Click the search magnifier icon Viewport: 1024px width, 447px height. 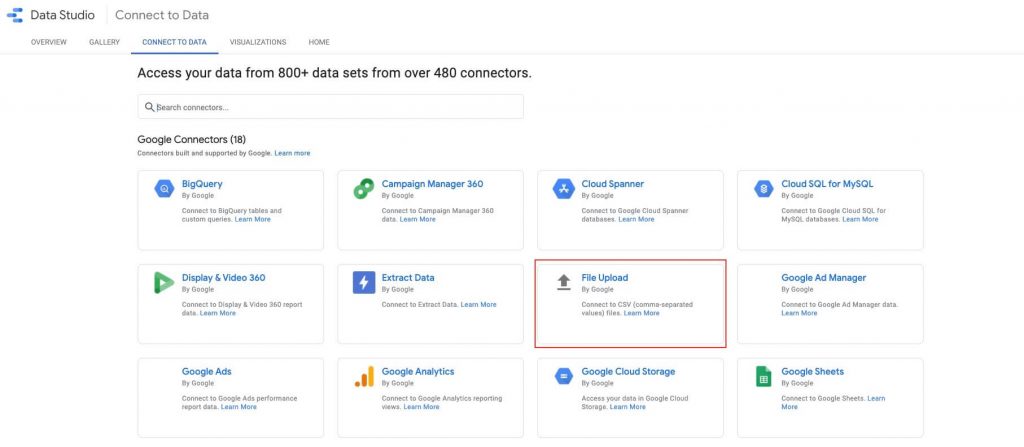pyautogui.click(x=150, y=107)
